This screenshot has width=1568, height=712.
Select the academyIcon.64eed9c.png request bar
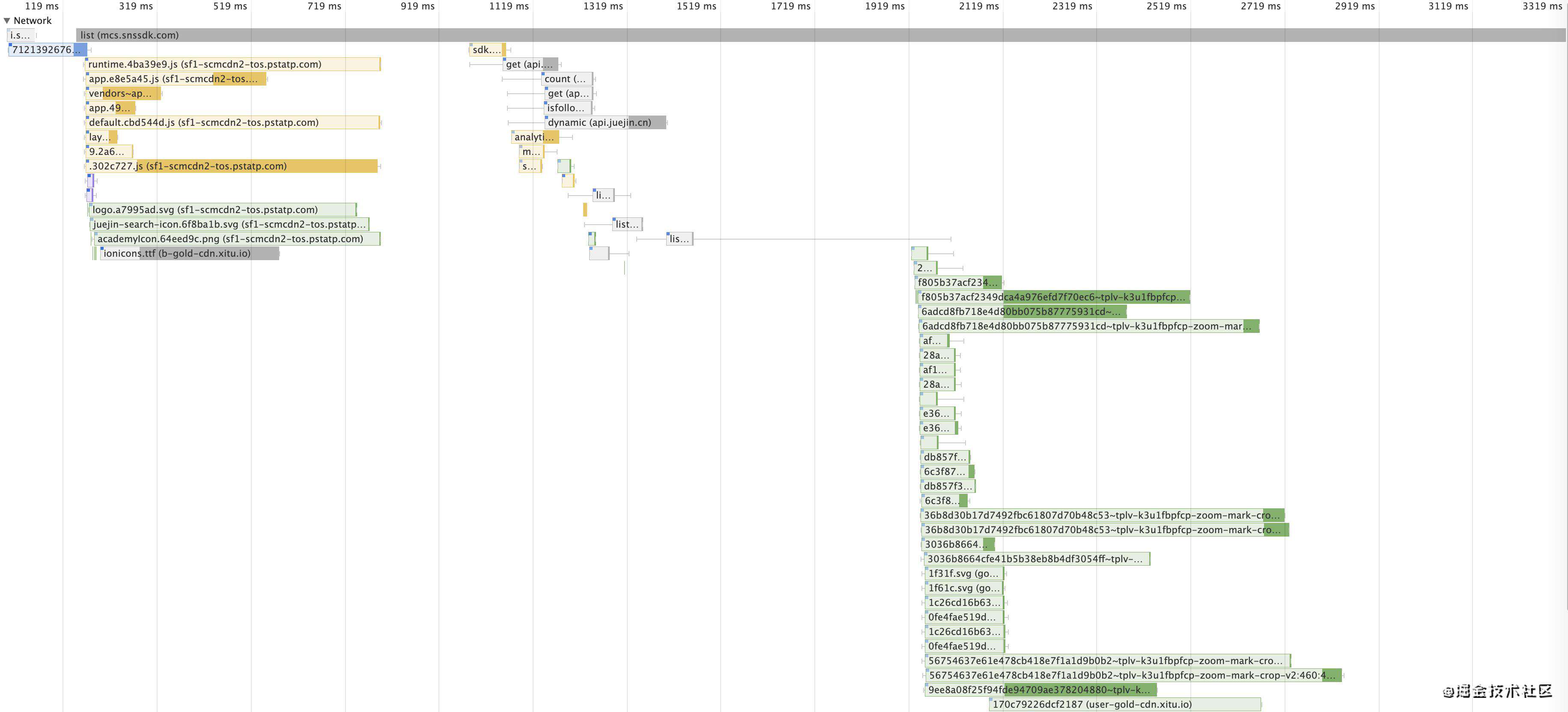237,239
